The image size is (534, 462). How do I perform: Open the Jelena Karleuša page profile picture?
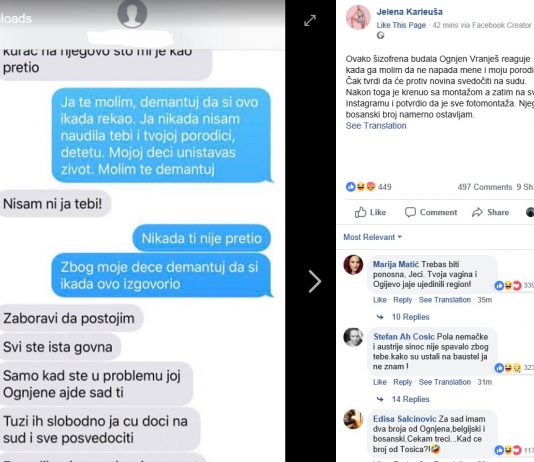click(358, 17)
